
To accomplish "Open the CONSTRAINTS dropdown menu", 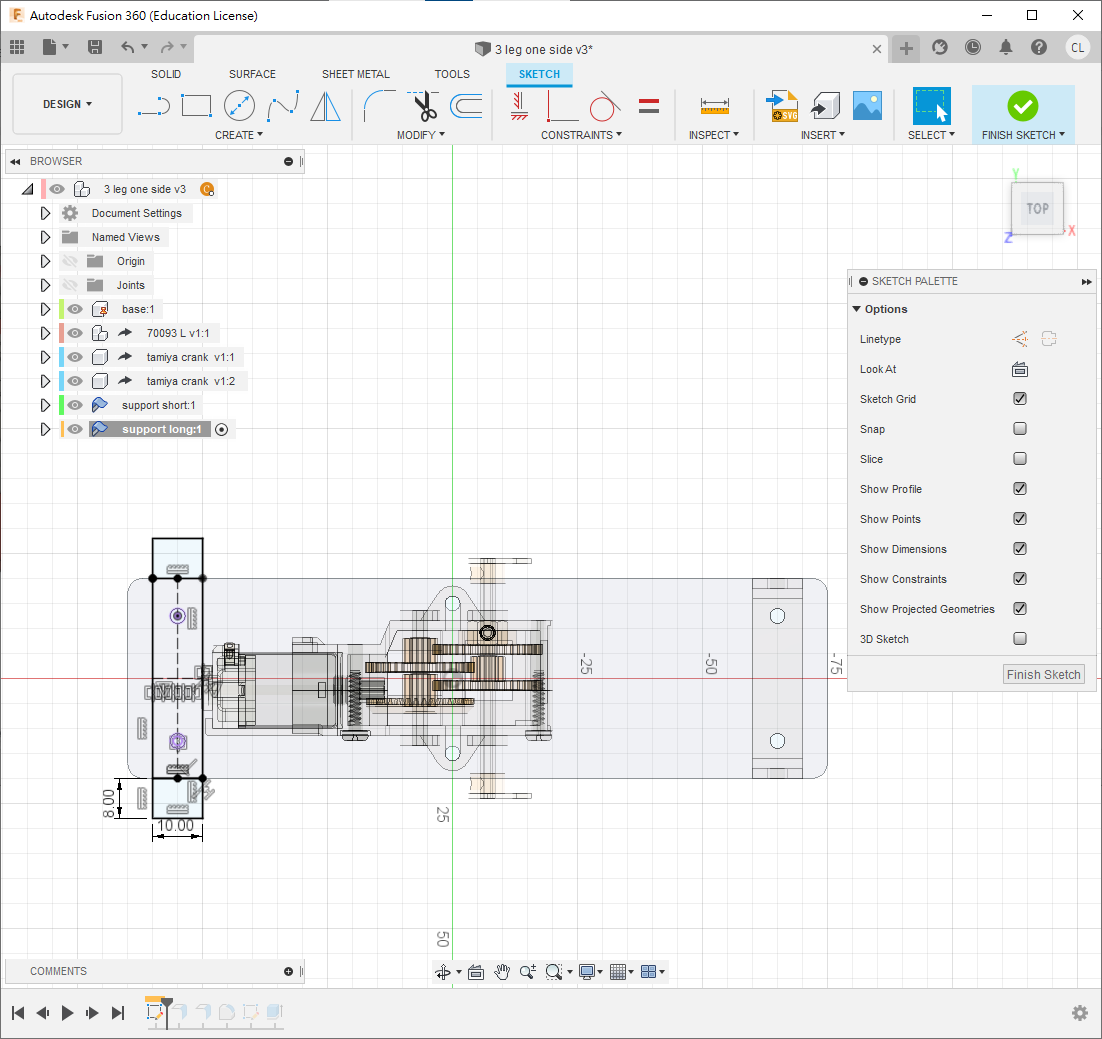I will pyautogui.click(x=581, y=135).
